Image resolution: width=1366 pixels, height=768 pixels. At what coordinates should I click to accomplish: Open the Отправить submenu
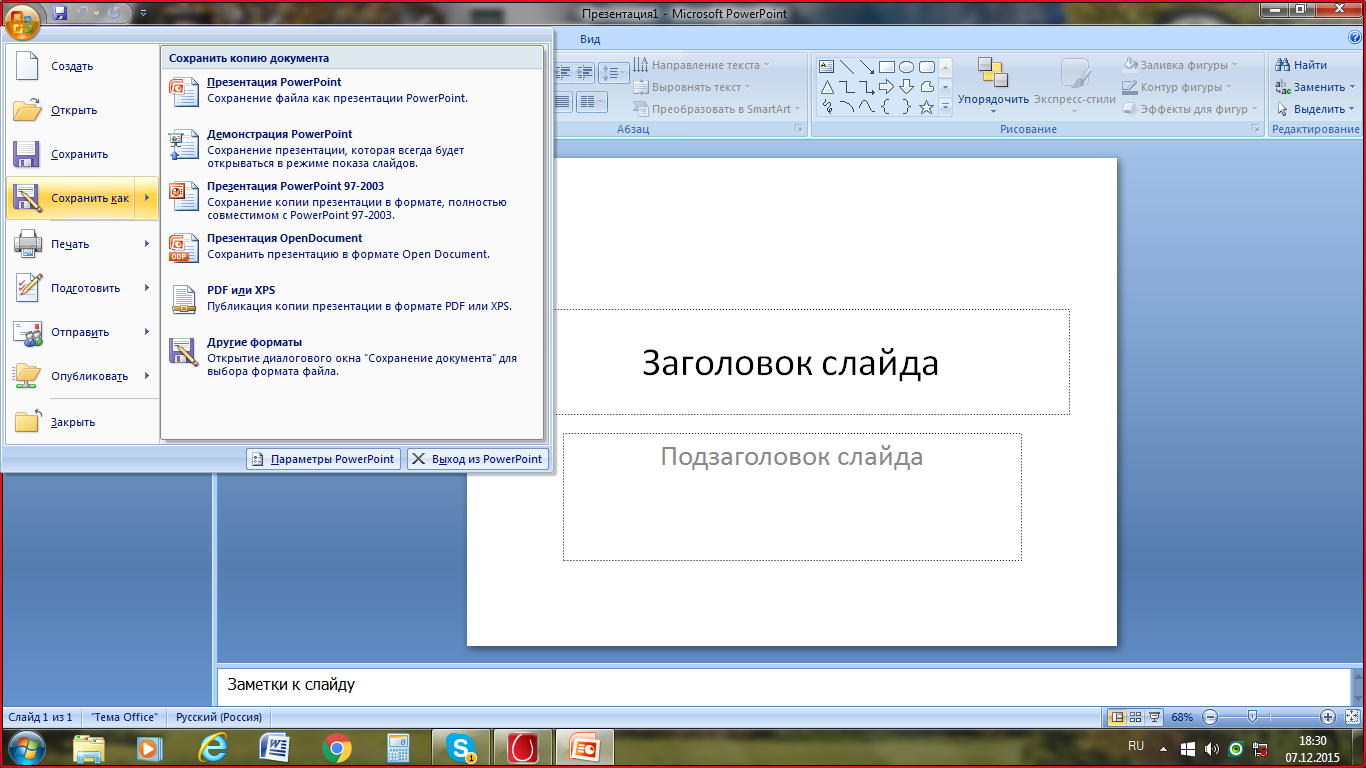[x=82, y=332]
